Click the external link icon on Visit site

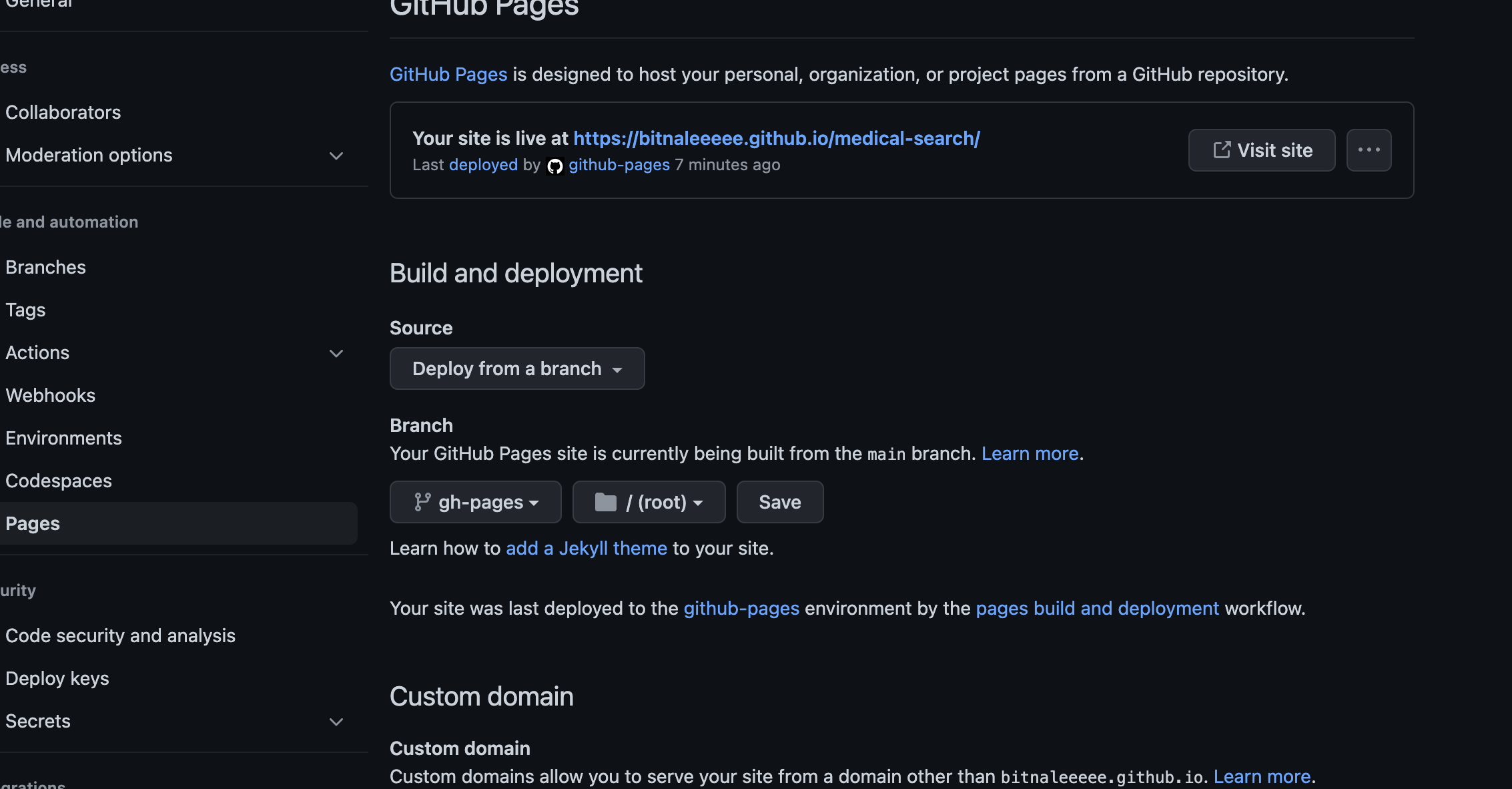coord(1221,150)
